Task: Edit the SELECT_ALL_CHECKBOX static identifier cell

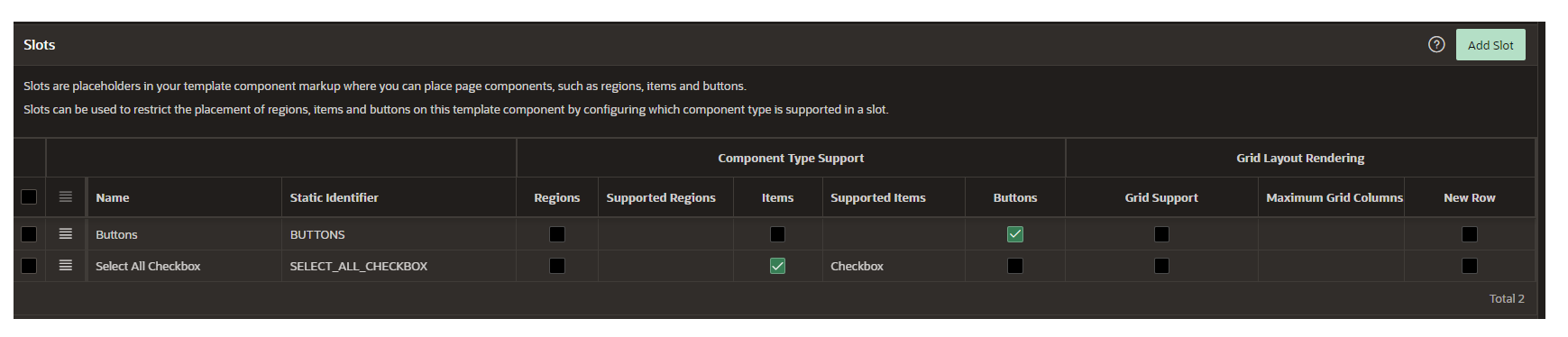Action: point(399,266)
